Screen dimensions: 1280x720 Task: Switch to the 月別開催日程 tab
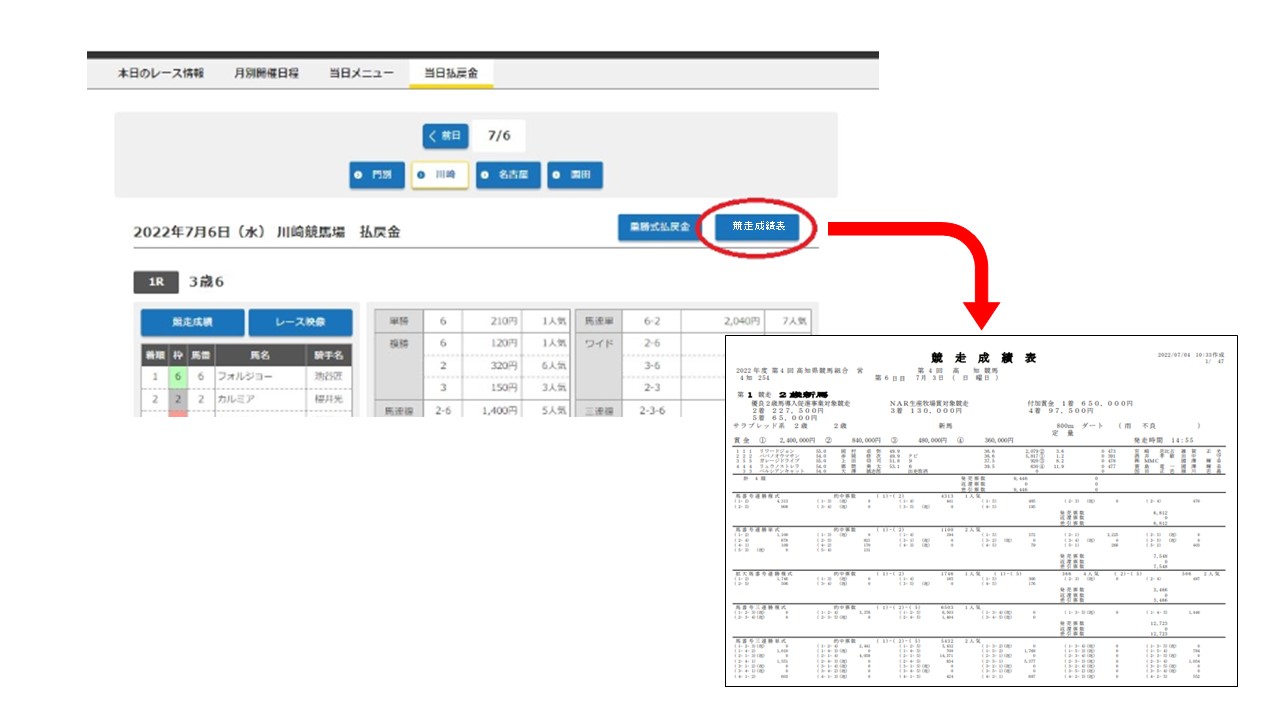266,73
